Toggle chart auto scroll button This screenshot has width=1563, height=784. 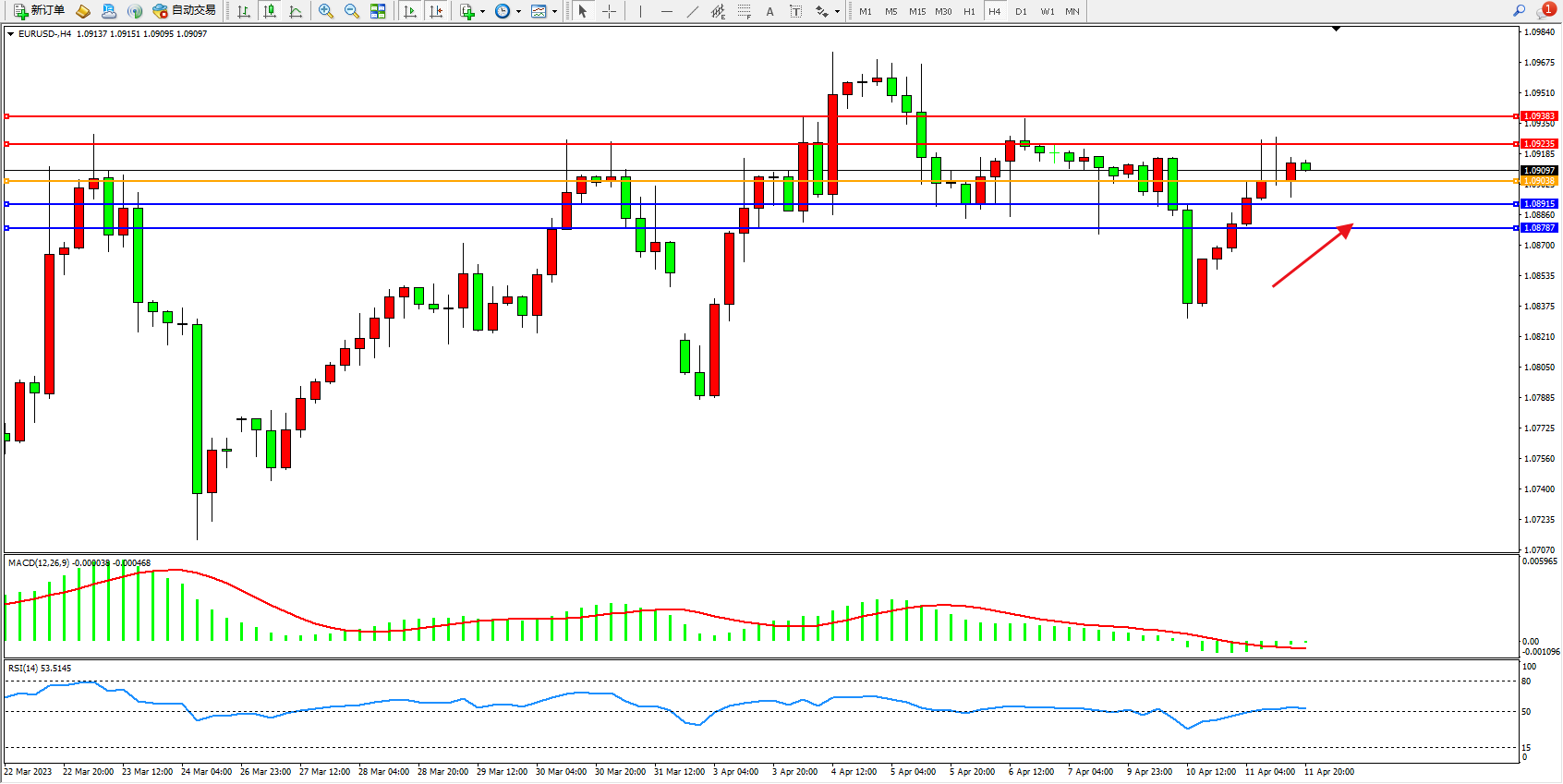pos(410,11)
